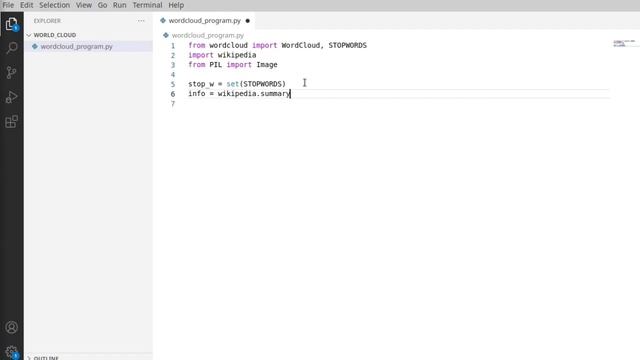
Task: Click the Explorer more actions ellipsis
Action: [141, 21]
